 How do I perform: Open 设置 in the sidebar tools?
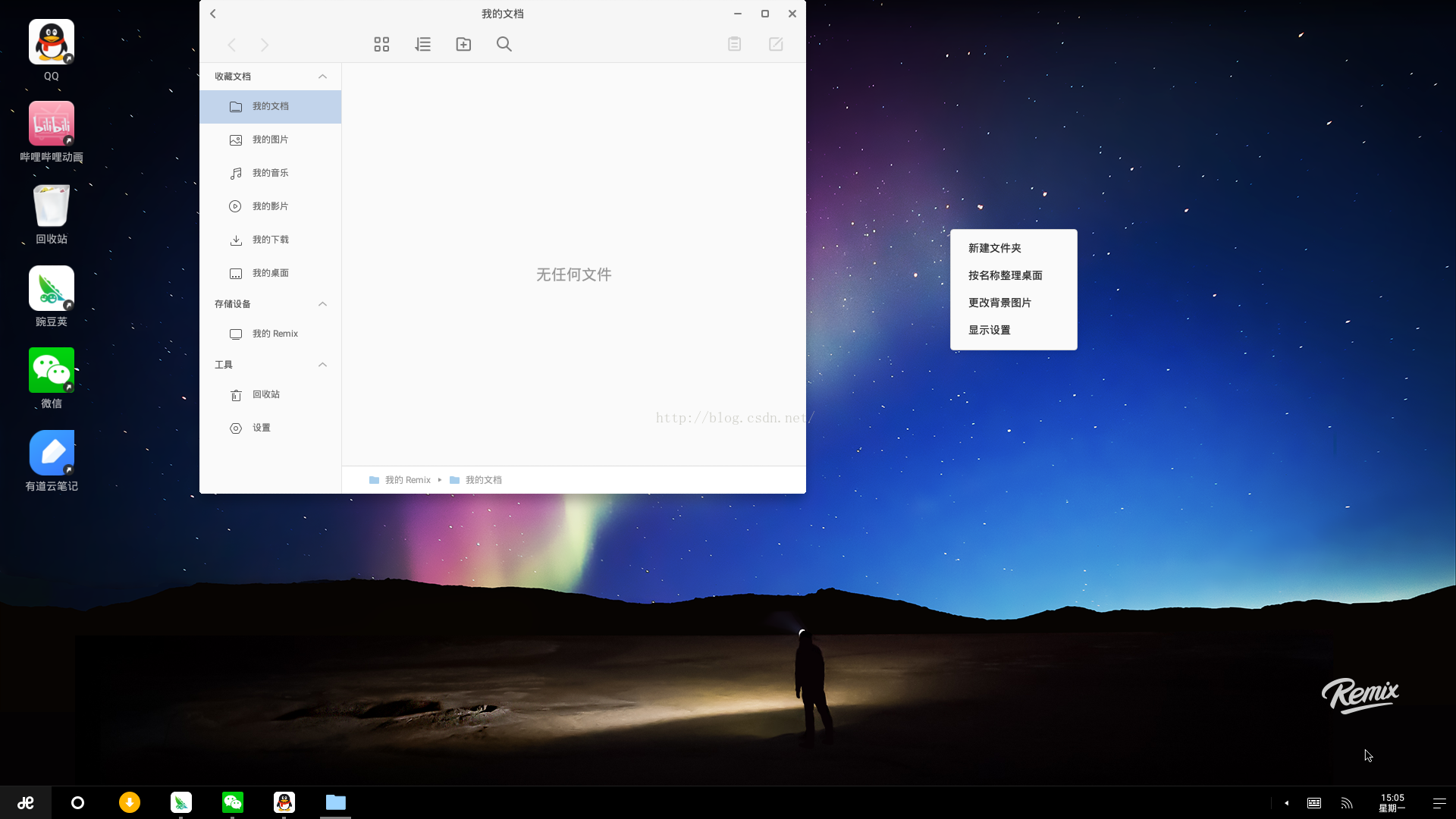click(x=261, y=428)
